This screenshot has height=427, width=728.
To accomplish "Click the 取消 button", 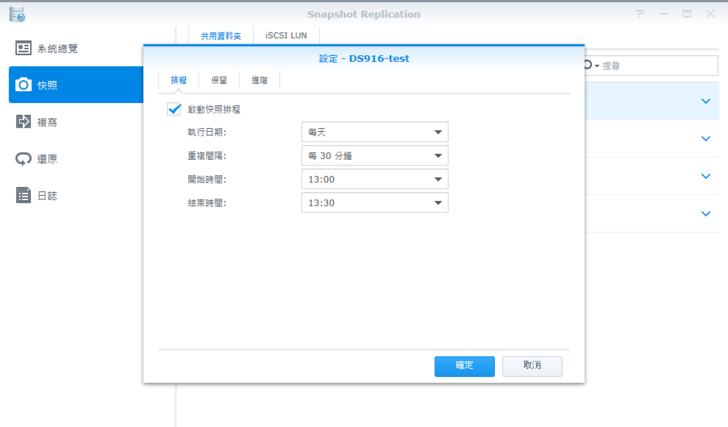I will (x=532, y=366).
